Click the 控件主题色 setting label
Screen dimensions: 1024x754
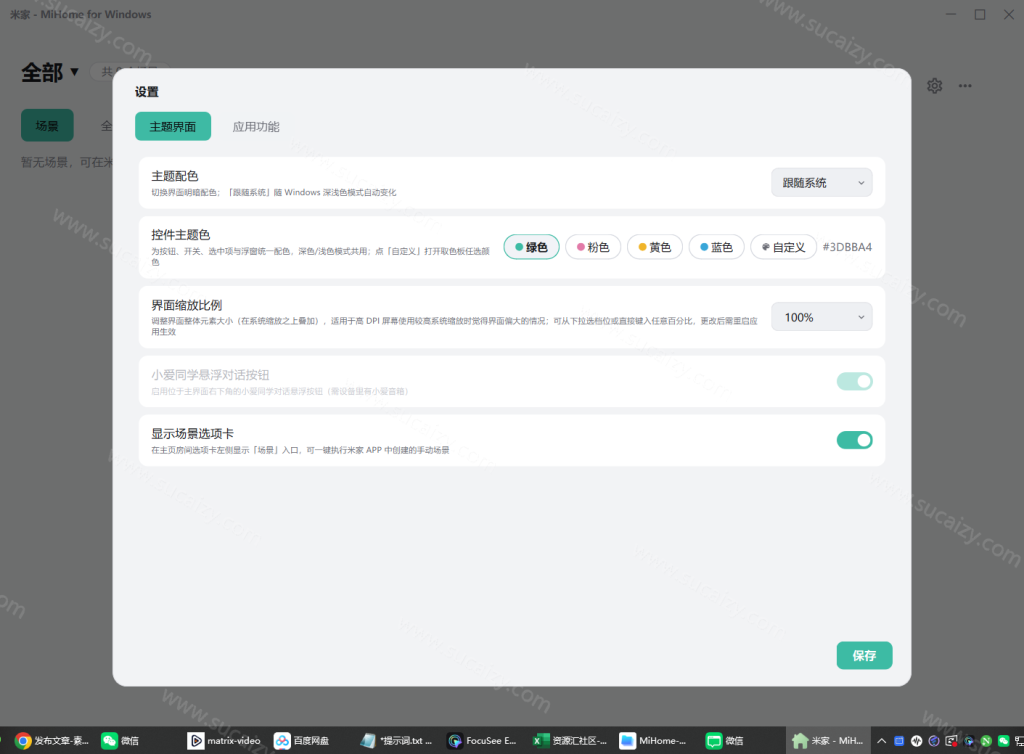(181, 235)
